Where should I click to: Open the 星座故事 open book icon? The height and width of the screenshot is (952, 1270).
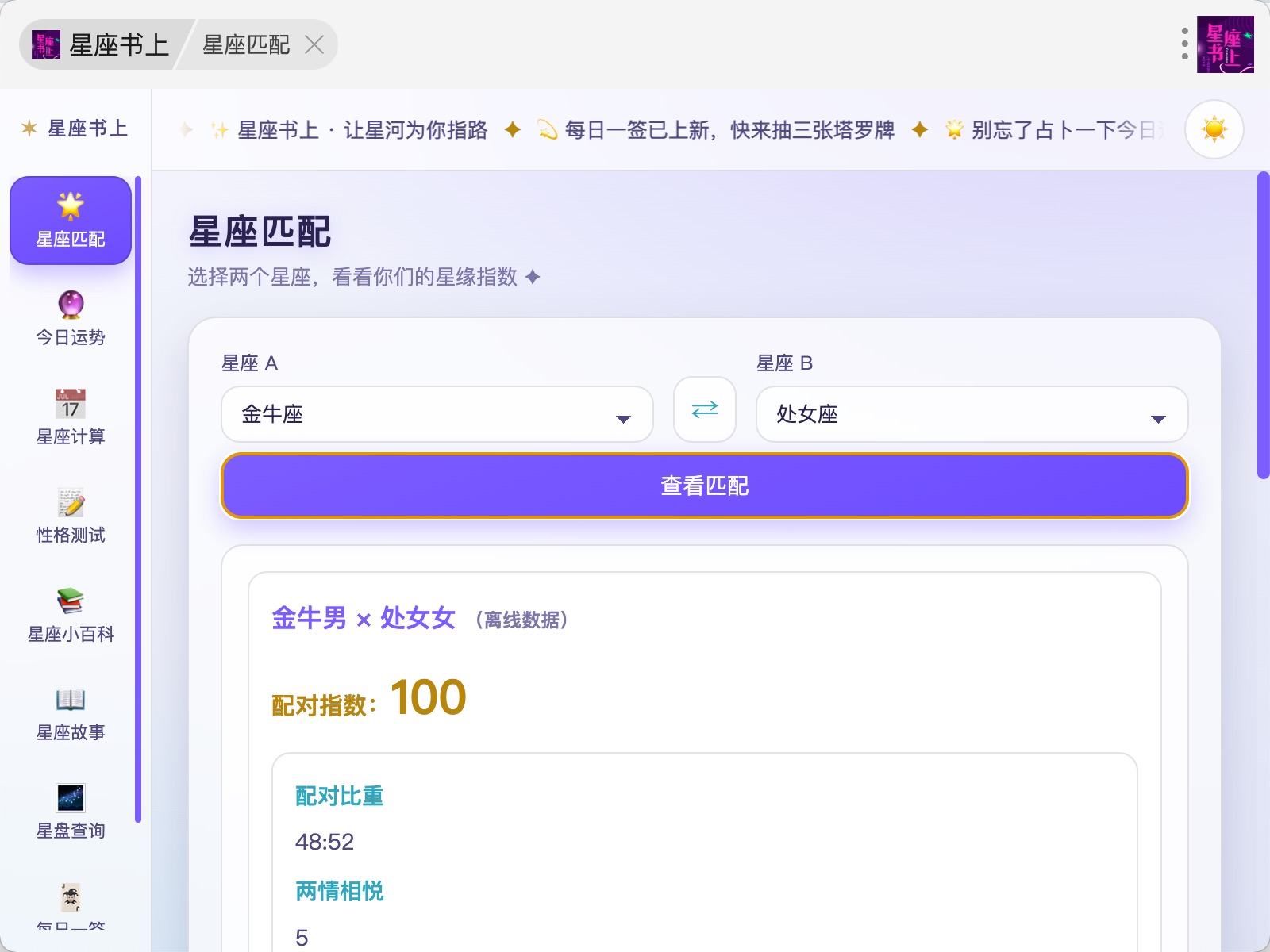tap(71, 700)
